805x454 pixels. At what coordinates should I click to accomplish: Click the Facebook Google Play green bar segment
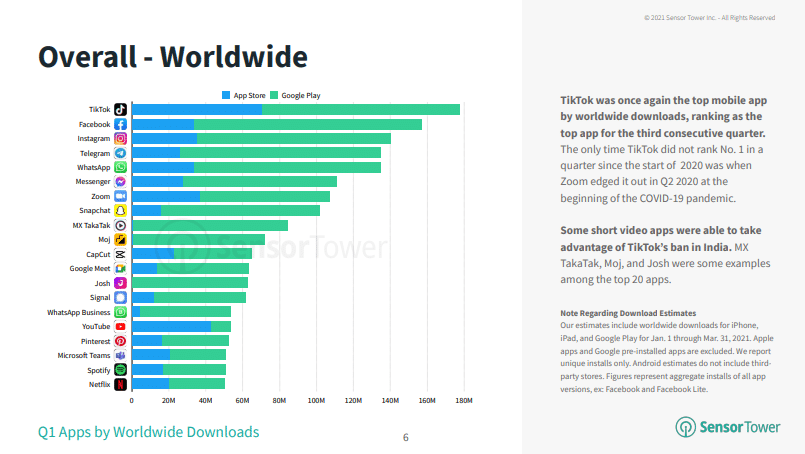pos(308,124)
